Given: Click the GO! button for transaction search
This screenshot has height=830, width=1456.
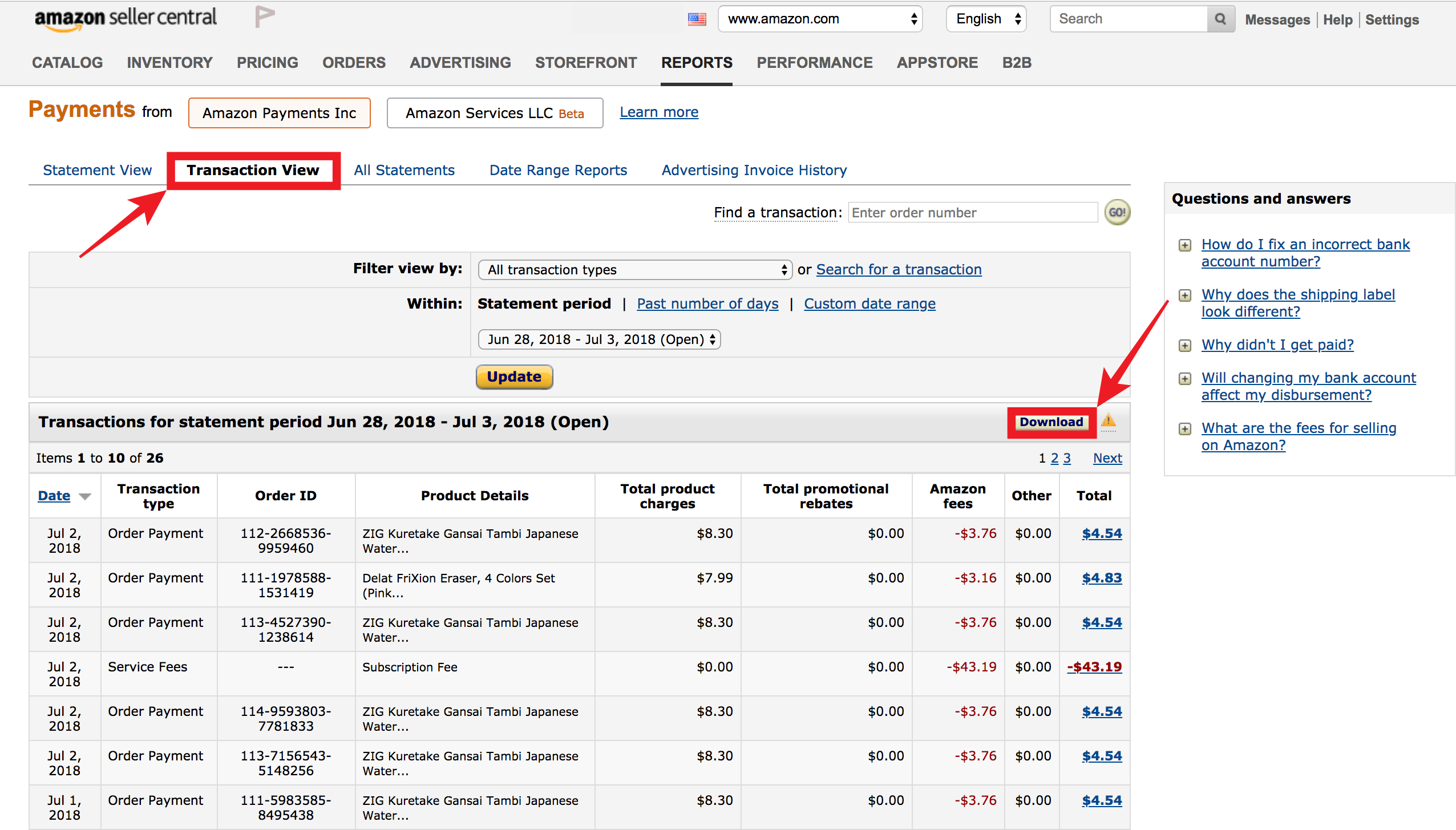Looking at the screenshot, I should click(x=1117, y=212).
